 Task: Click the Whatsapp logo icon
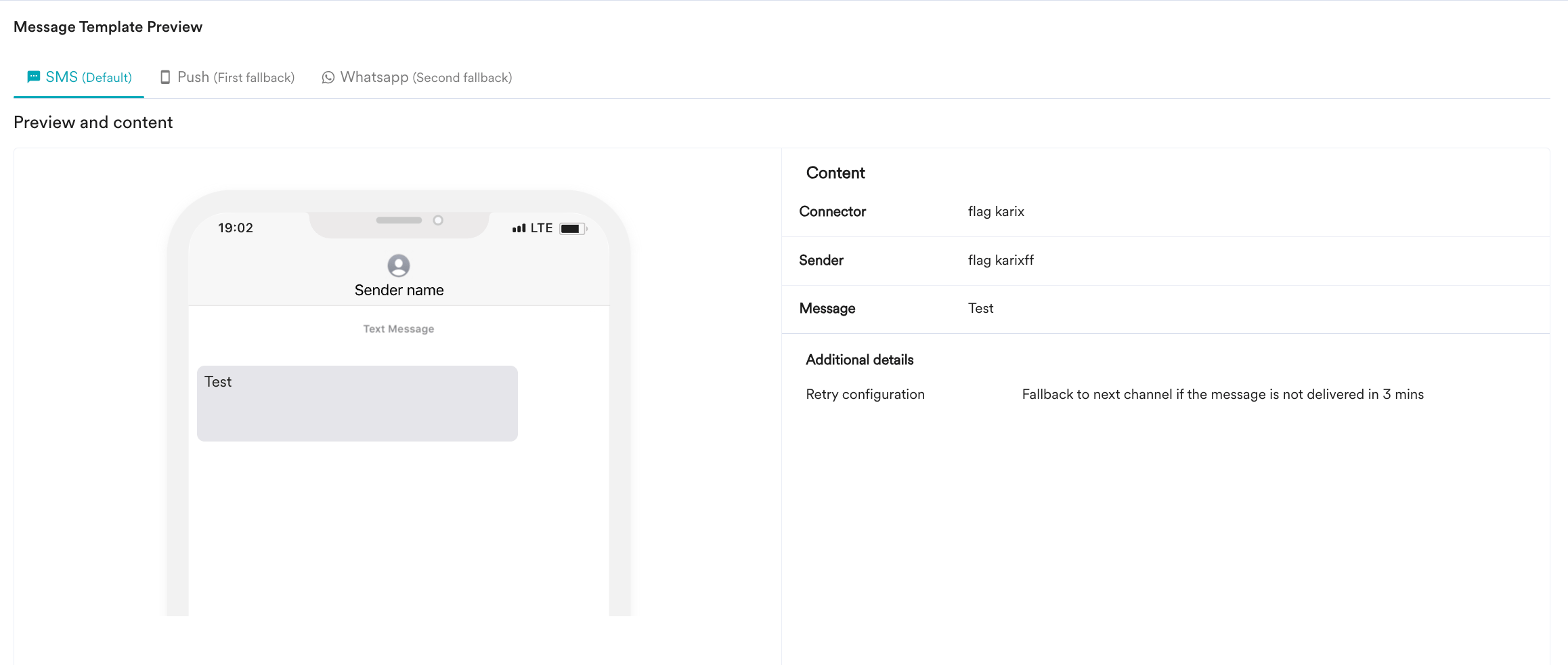point(328,78)
